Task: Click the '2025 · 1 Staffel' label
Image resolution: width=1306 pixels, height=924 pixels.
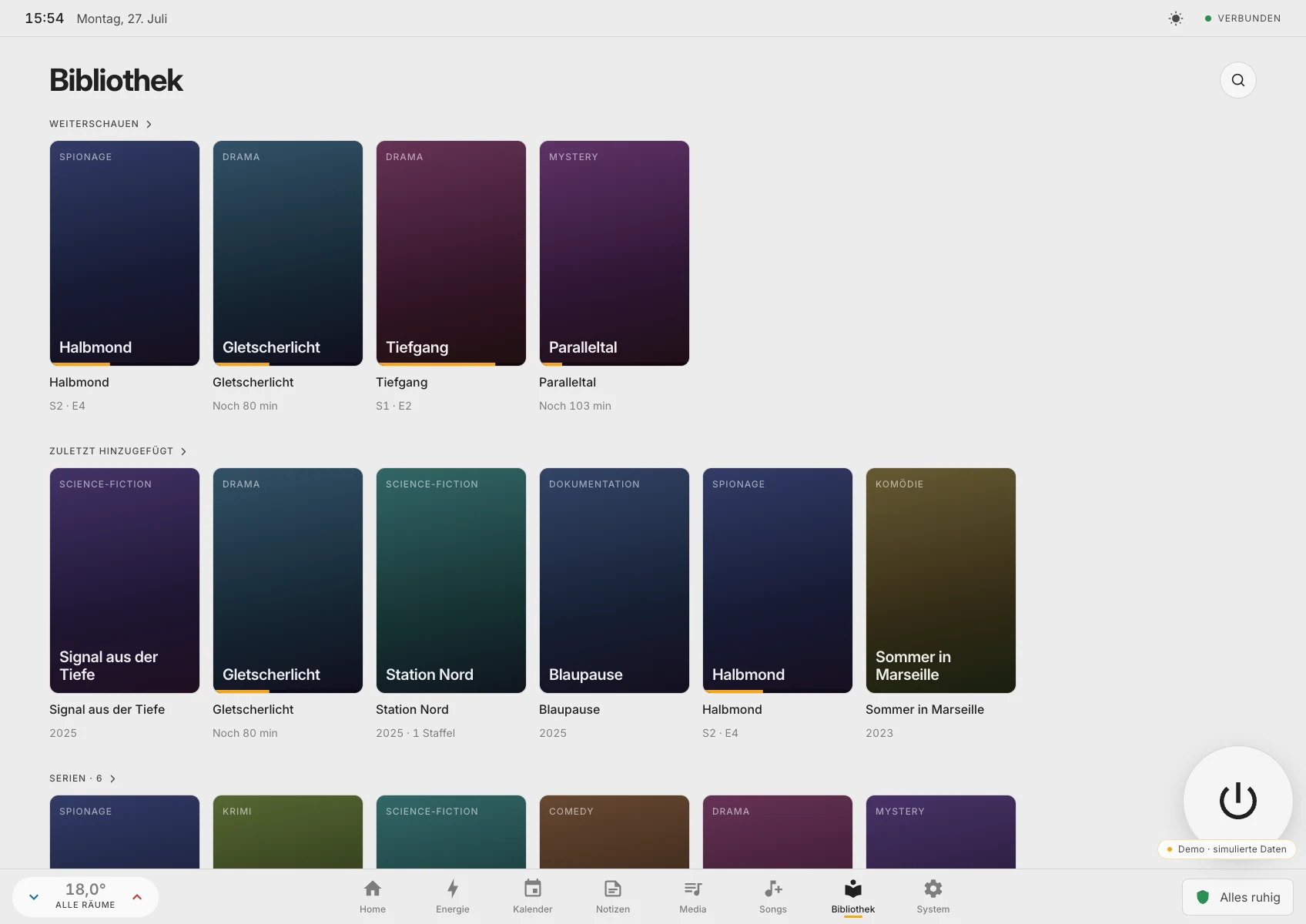Action: tap(415, 733)
